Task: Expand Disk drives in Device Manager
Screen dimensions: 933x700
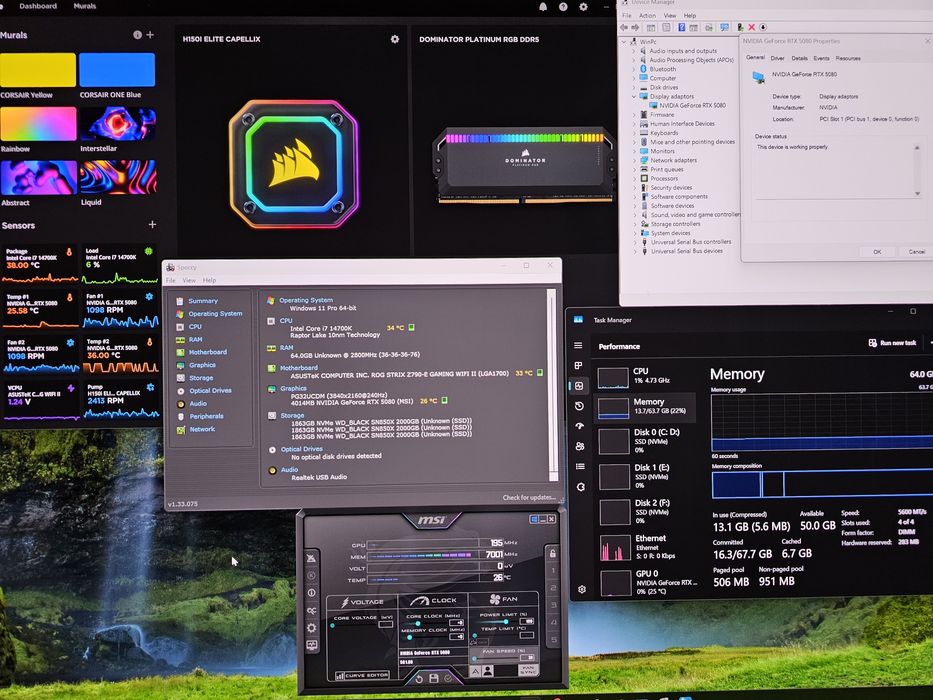Action: coord(634,87)
